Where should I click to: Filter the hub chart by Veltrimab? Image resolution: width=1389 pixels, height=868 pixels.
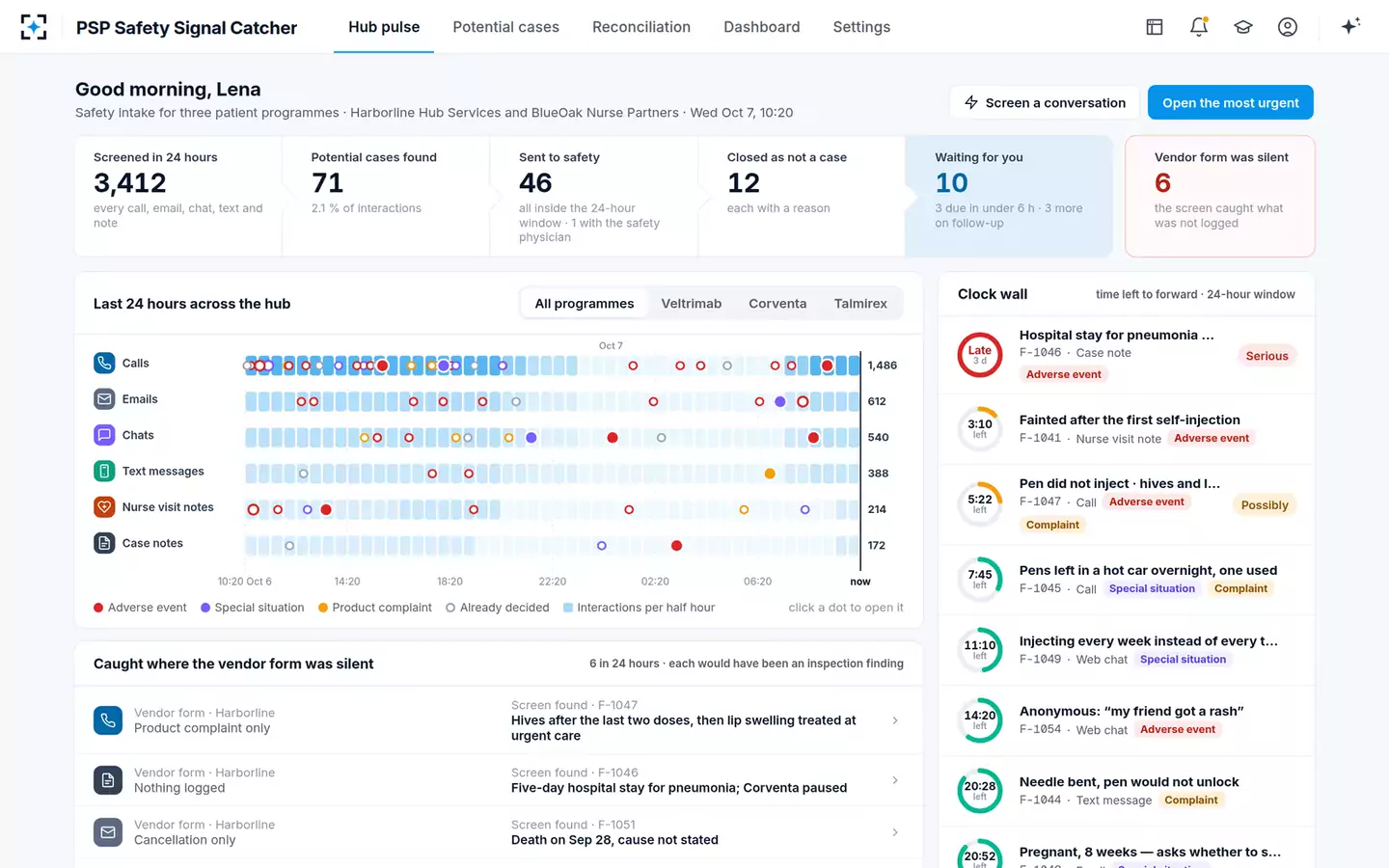pyautogui.click(x=691, y=303)
